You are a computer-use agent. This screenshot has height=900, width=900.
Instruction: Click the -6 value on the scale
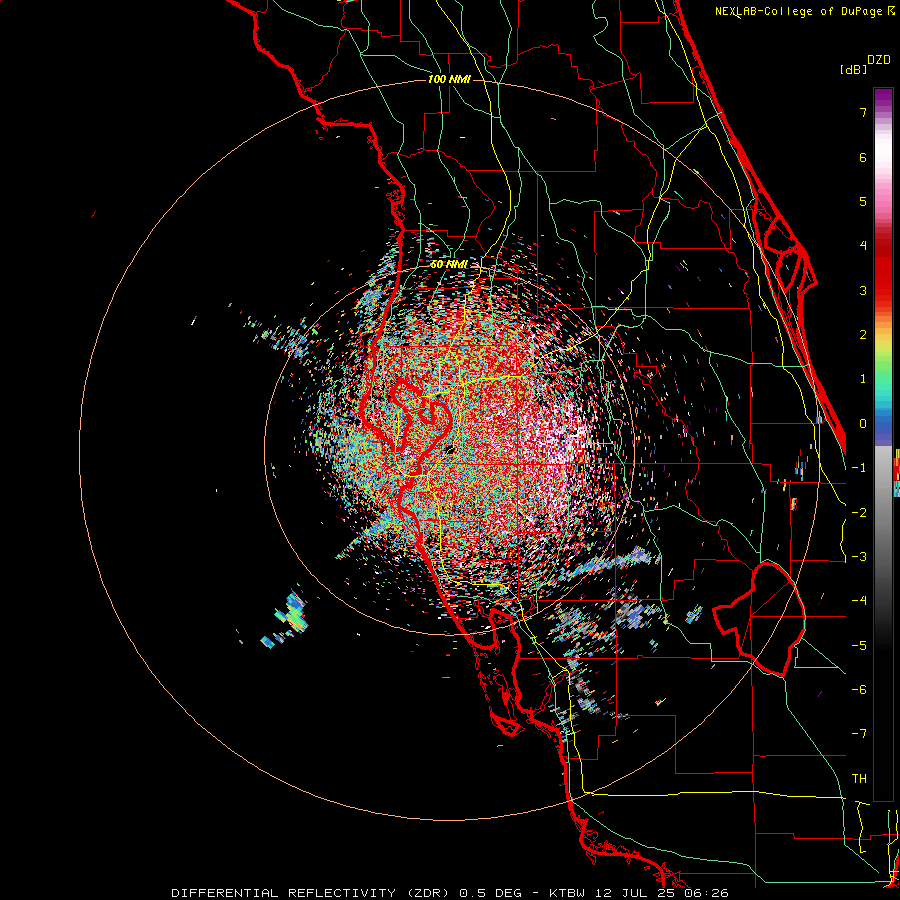[859, 690]
